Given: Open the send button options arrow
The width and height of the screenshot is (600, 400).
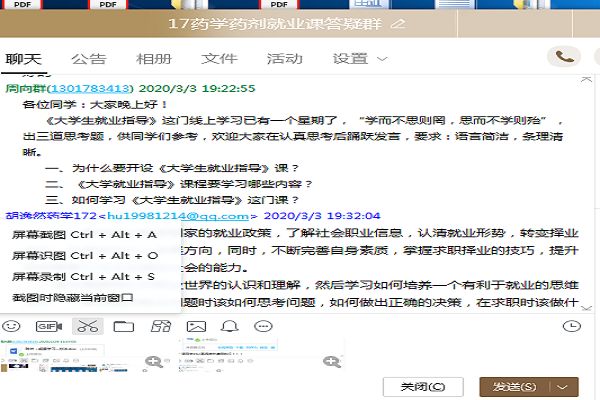Looking at the screenshot, I should [566, 386].
